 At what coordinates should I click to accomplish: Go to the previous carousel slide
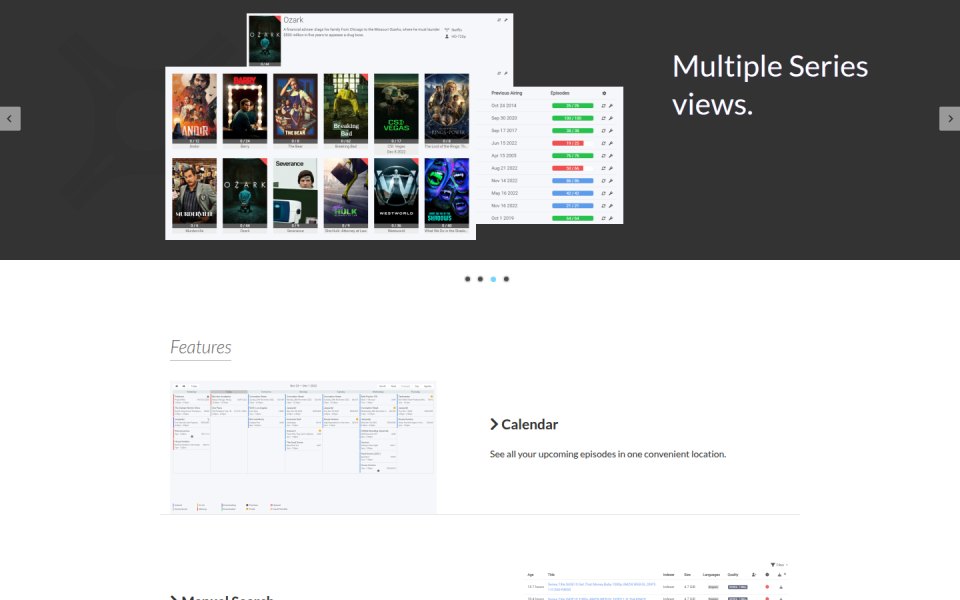(x=10, y=119)
